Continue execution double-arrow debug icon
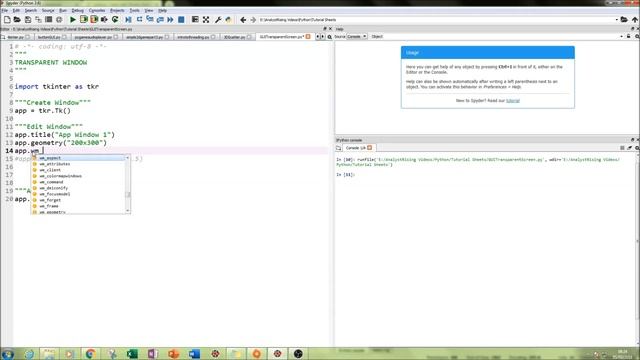Screen dimensions: 640x360 point(170,20)
